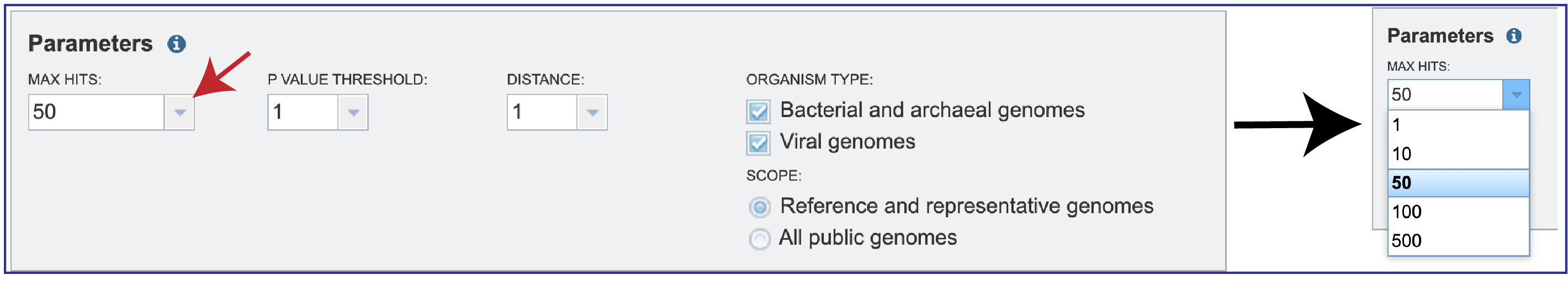Click the info icon beside left Parameters heading
The image size is (1568, 285).
[177, 44]
